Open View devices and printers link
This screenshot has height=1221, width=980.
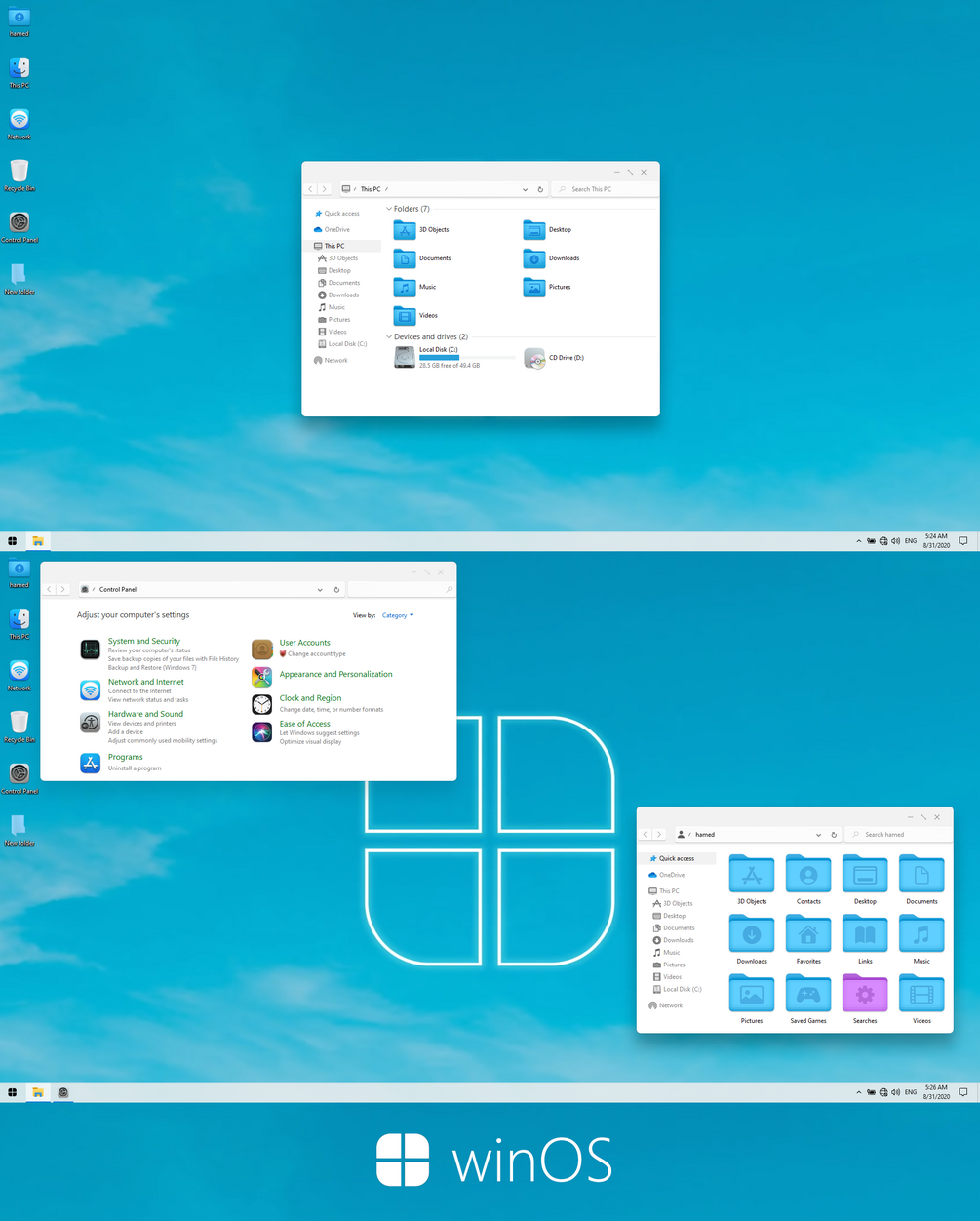(x=142, y=724)
